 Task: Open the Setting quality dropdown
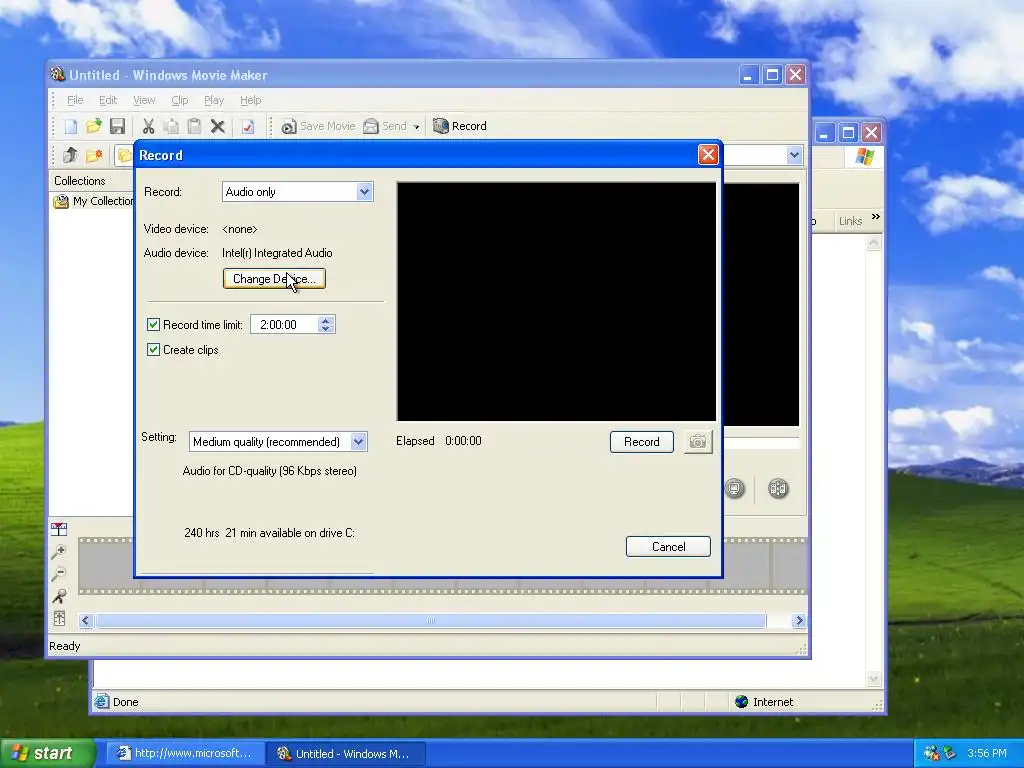coord(359,442)
